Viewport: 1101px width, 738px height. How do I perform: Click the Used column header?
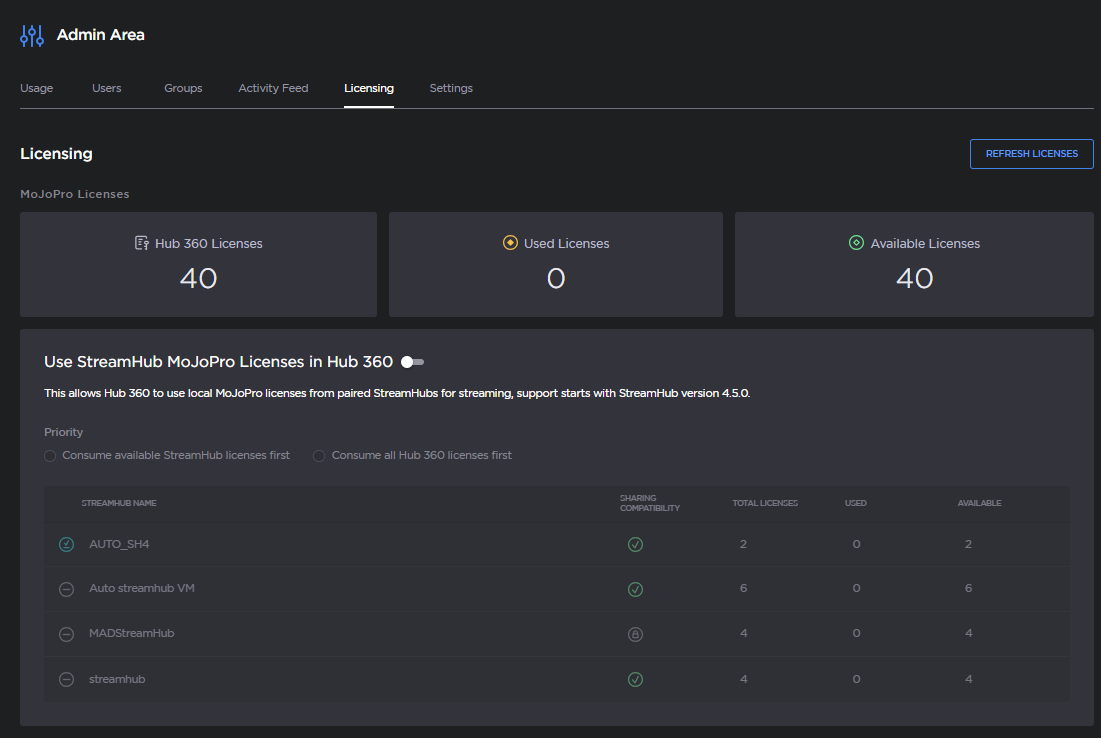tap(855, 503)
